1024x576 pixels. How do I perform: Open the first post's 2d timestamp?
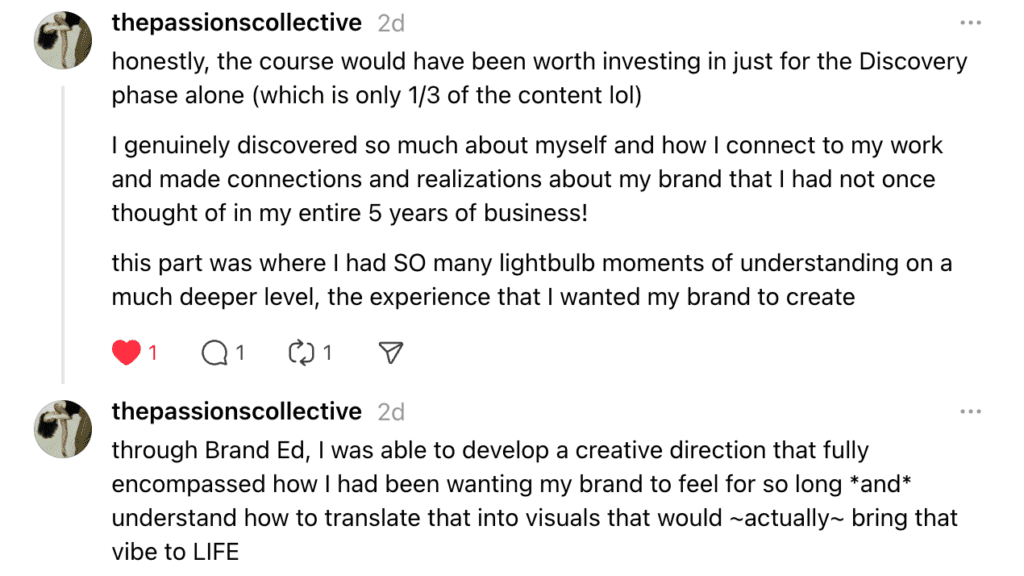click(x=391, y=23)
